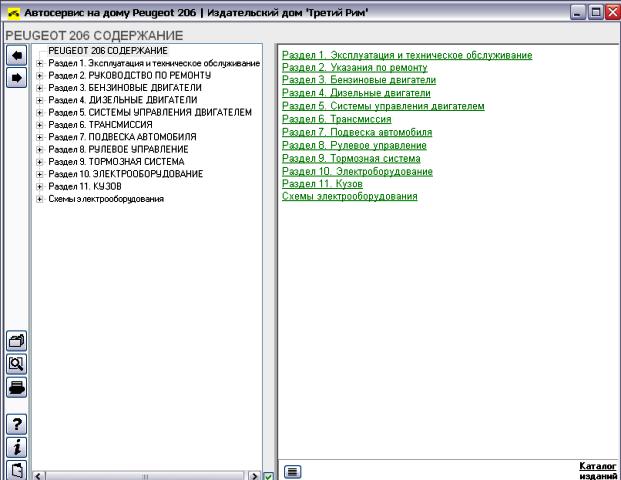Expand Раздел 1 tree node
621x480 pixels.
coord(40,63)
